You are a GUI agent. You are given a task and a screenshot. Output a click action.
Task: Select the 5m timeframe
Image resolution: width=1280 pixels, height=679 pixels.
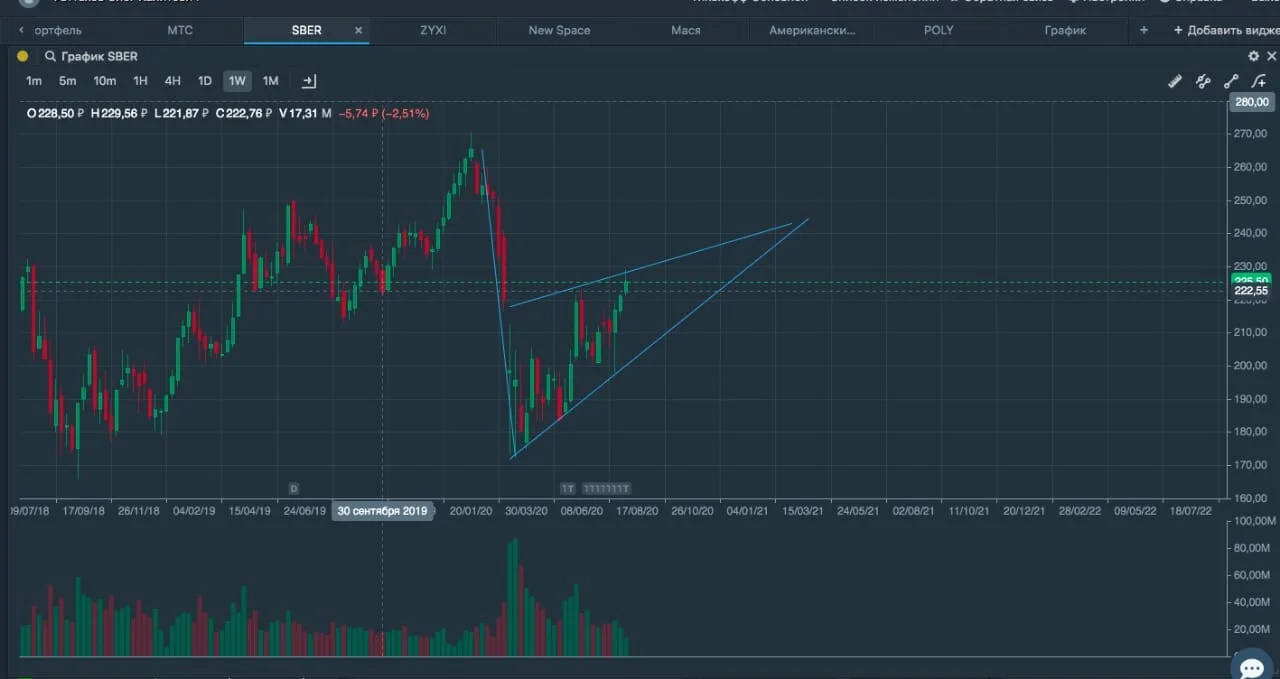tap(67, 81)
